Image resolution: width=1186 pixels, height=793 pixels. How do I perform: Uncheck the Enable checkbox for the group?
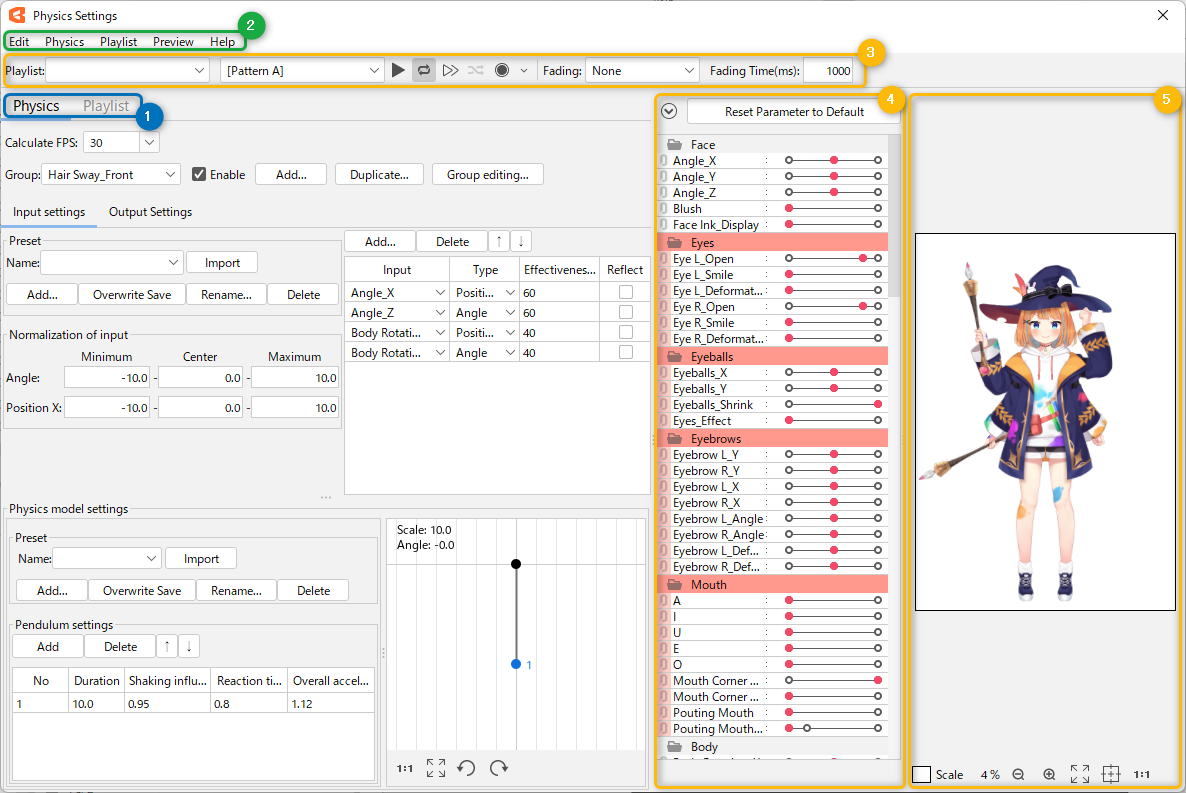199,174
